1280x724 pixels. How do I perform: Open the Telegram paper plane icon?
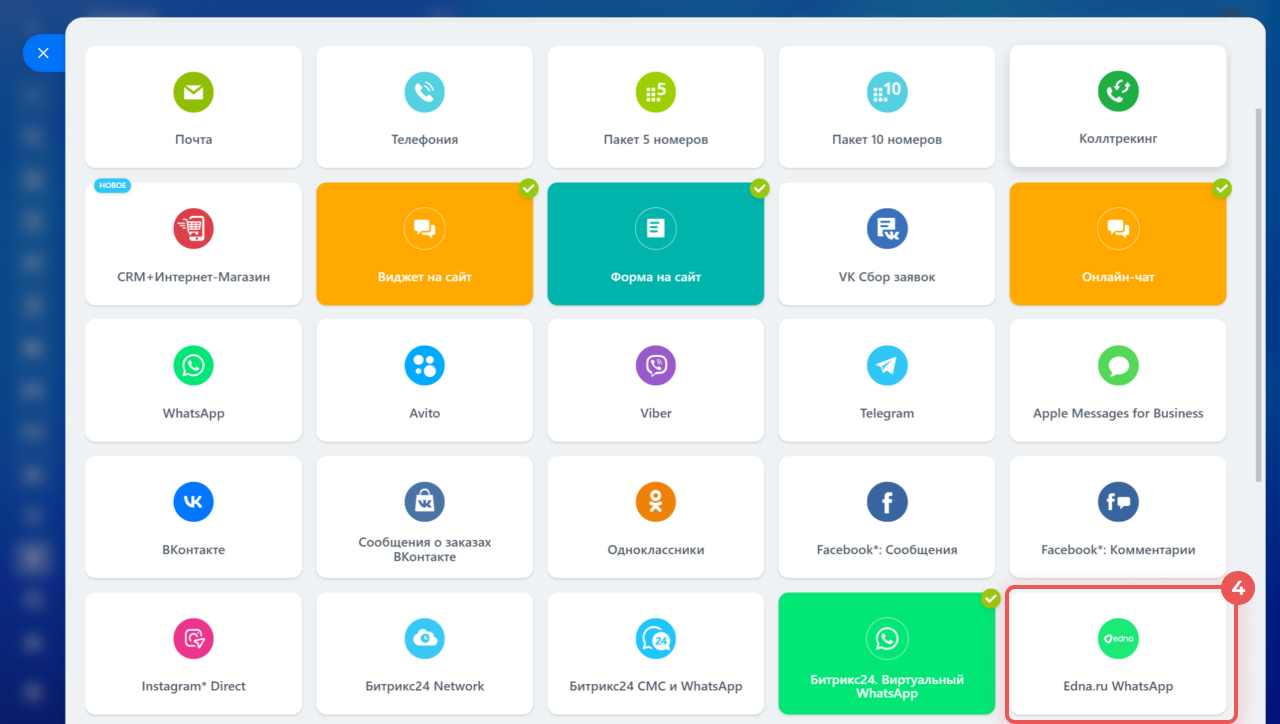coord(887,366)
